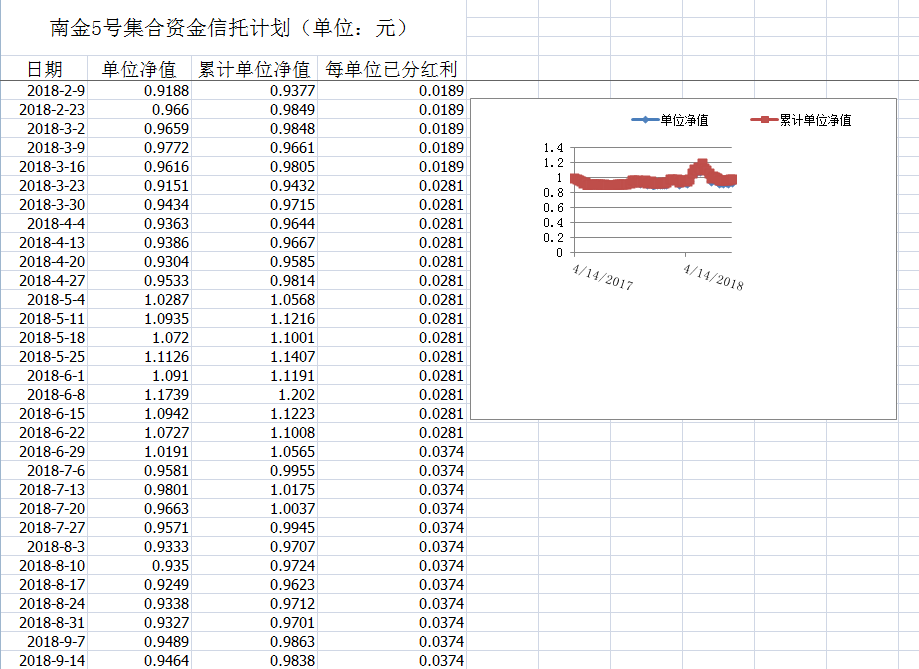919x669 pixels.
Task: Select date cell 2018-6-1
Action: point(45,376)
